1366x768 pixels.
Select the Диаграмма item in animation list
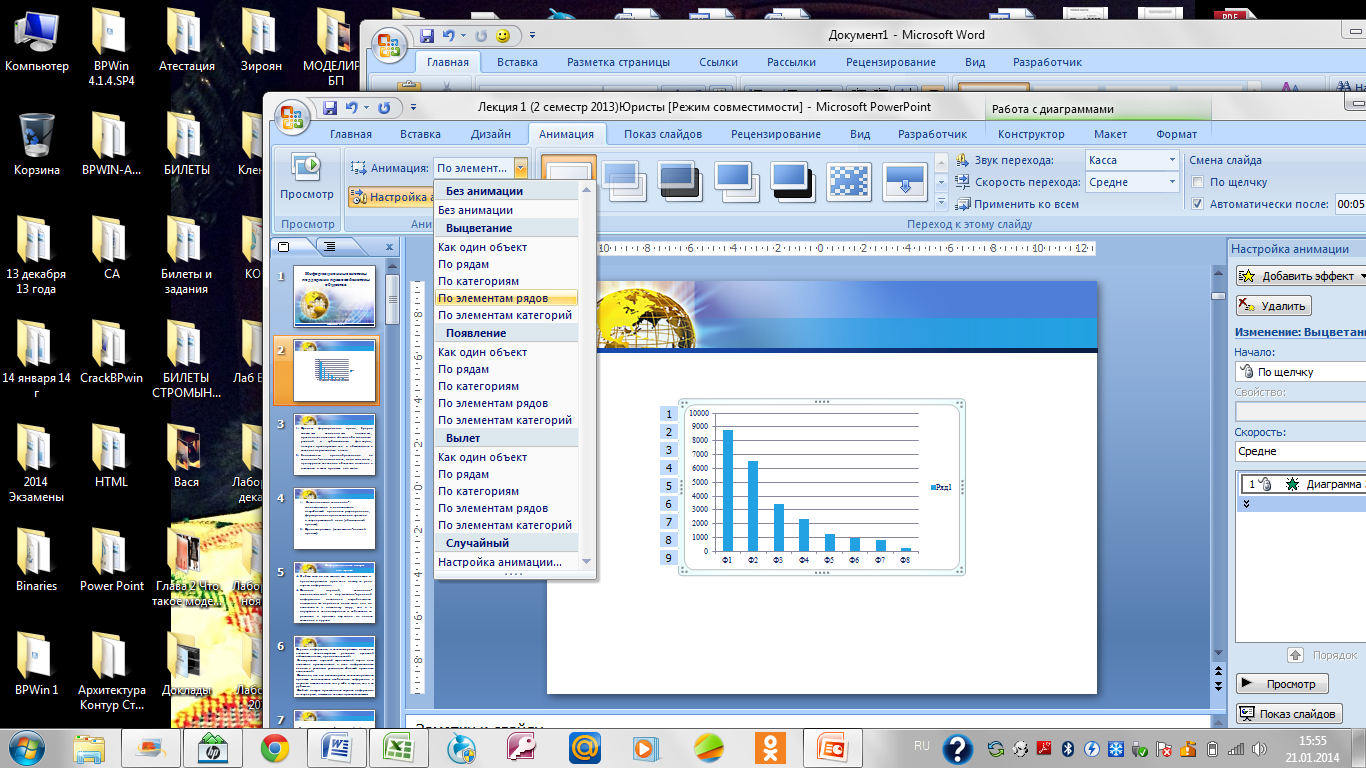pos(1304,484)
